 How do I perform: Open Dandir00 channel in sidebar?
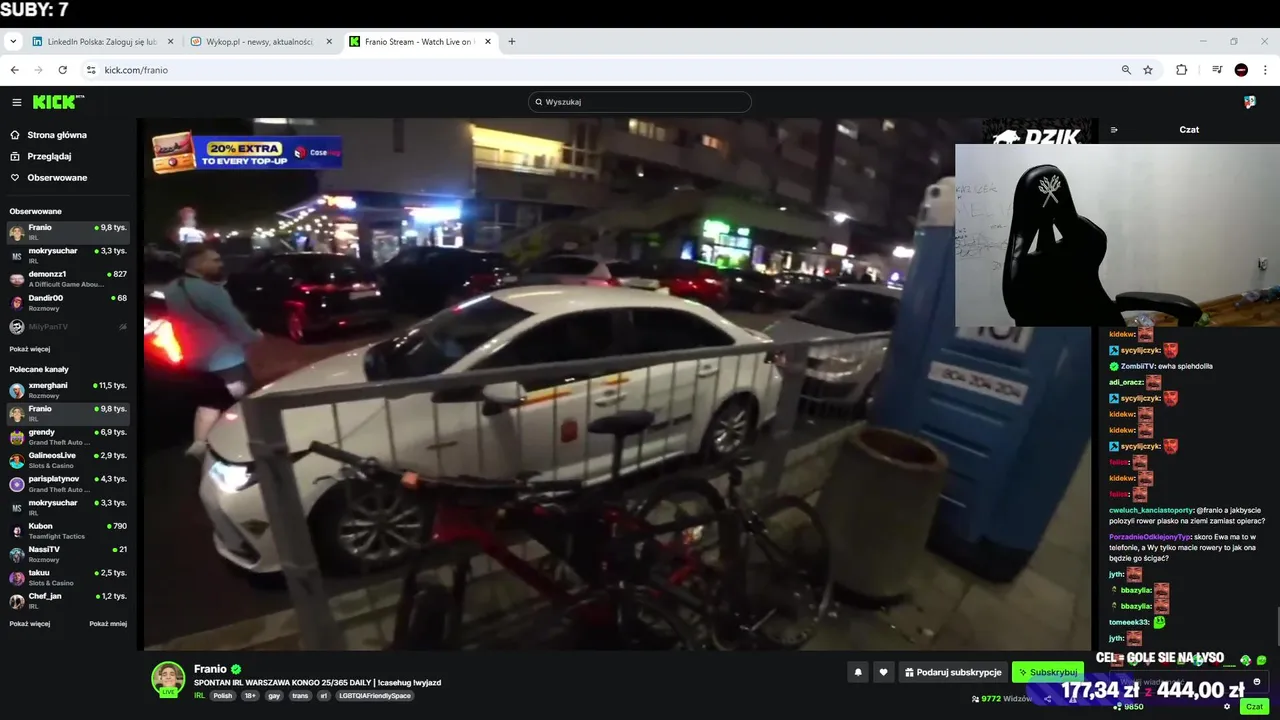[68, 302]
